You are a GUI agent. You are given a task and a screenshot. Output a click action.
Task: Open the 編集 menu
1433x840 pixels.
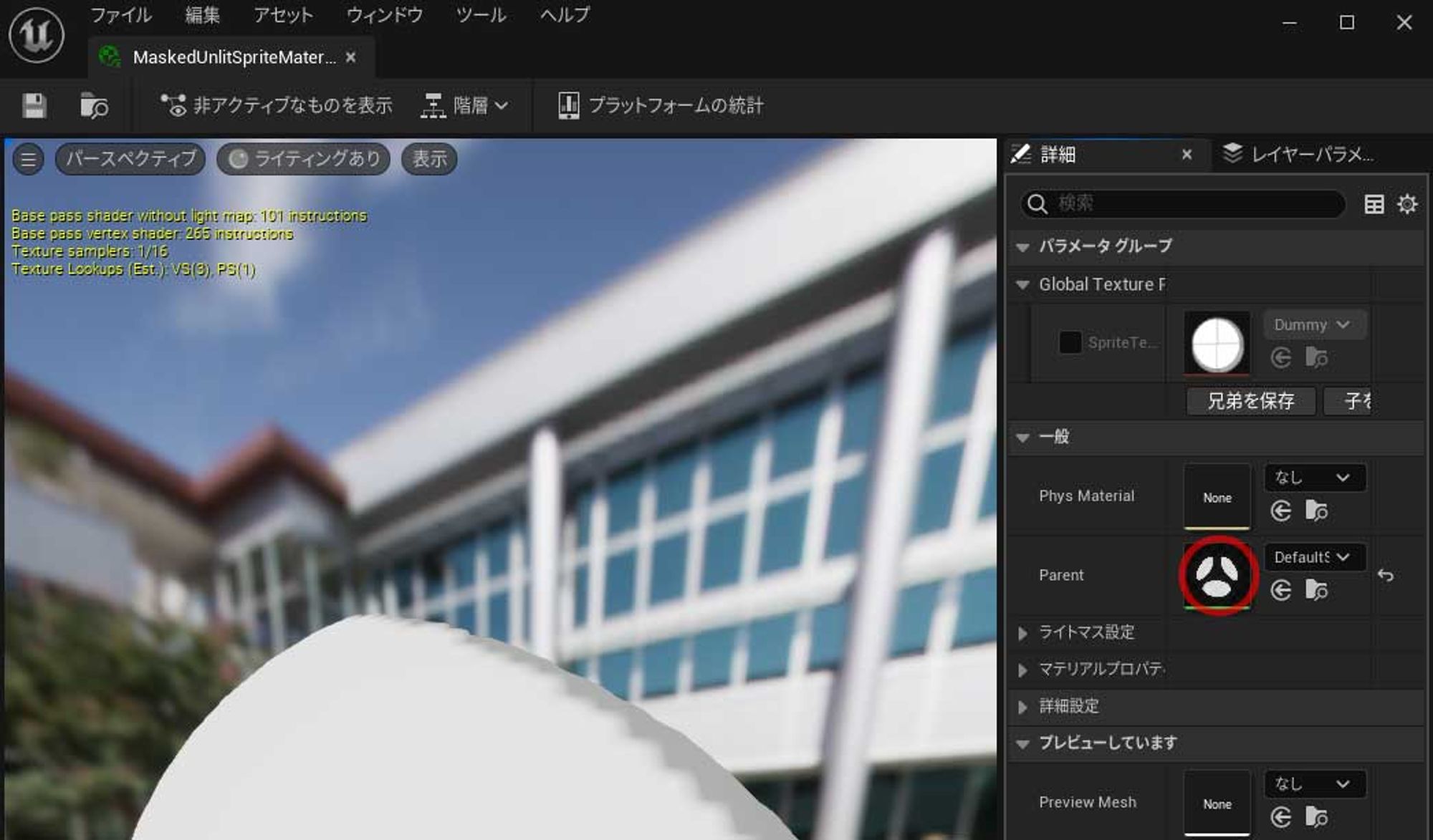pyautogui.click(x=202, y=15)
